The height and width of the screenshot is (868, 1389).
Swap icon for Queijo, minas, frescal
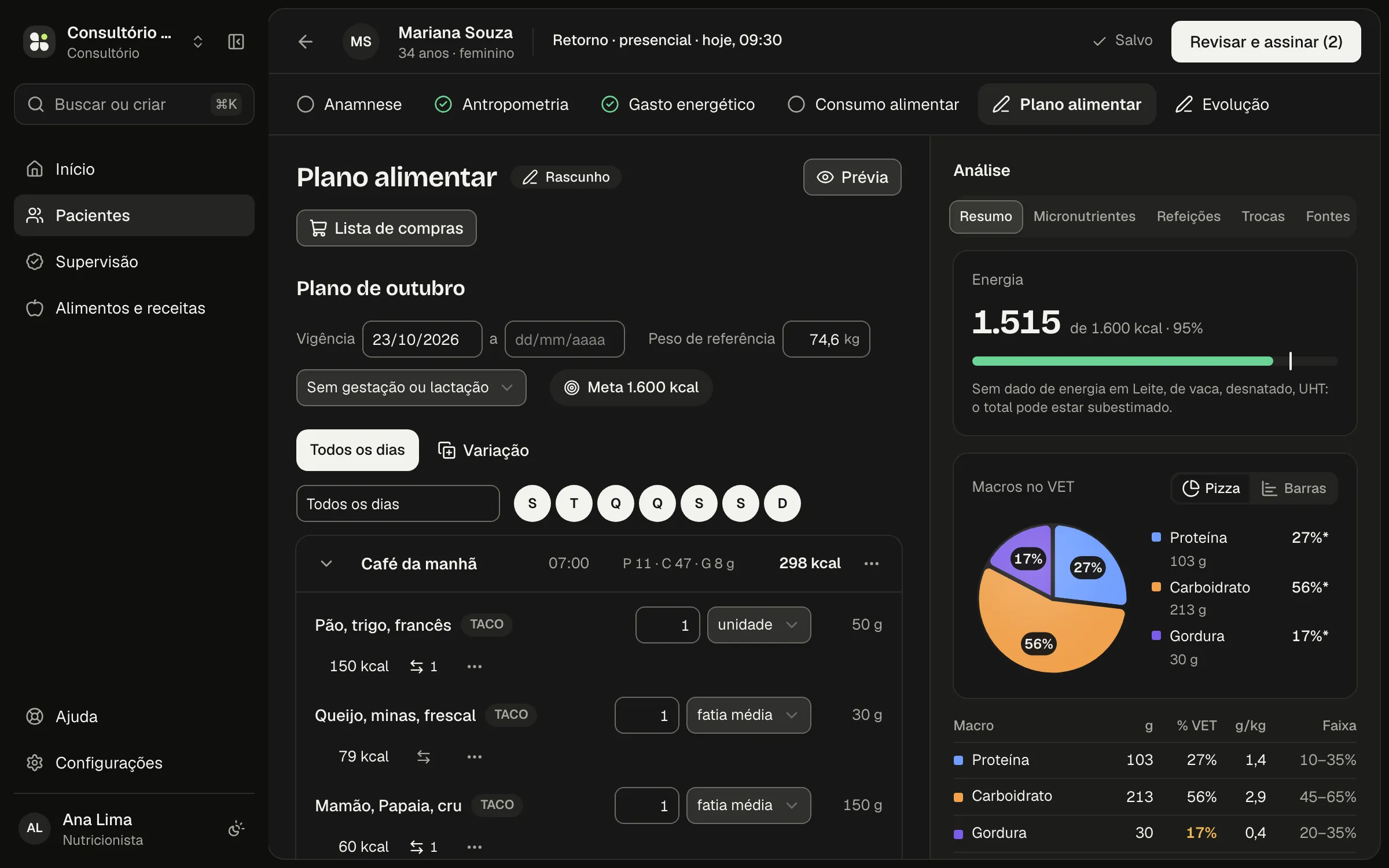(x=424, y=757)
